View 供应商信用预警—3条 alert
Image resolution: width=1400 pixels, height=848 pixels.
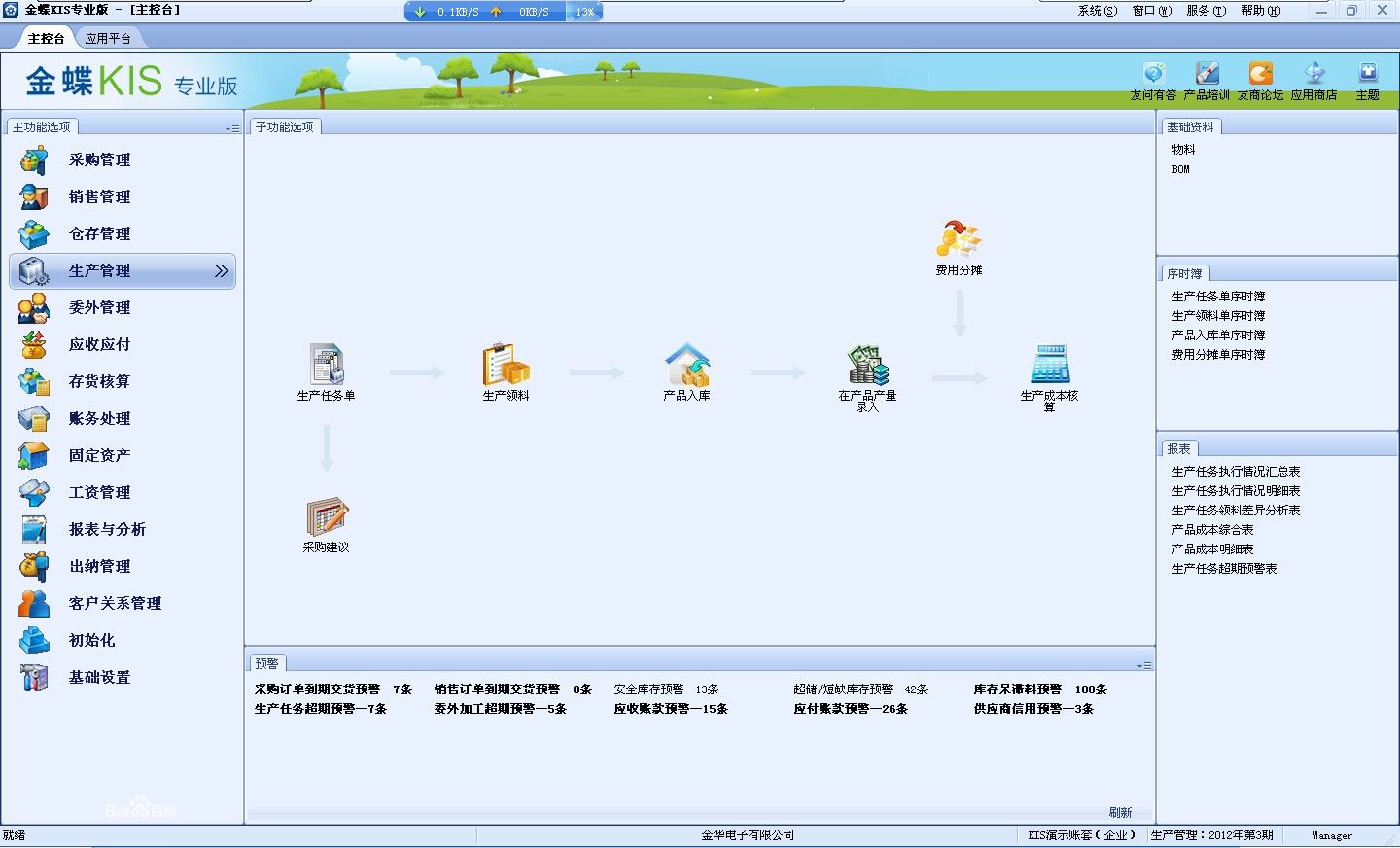(1033, 709)
